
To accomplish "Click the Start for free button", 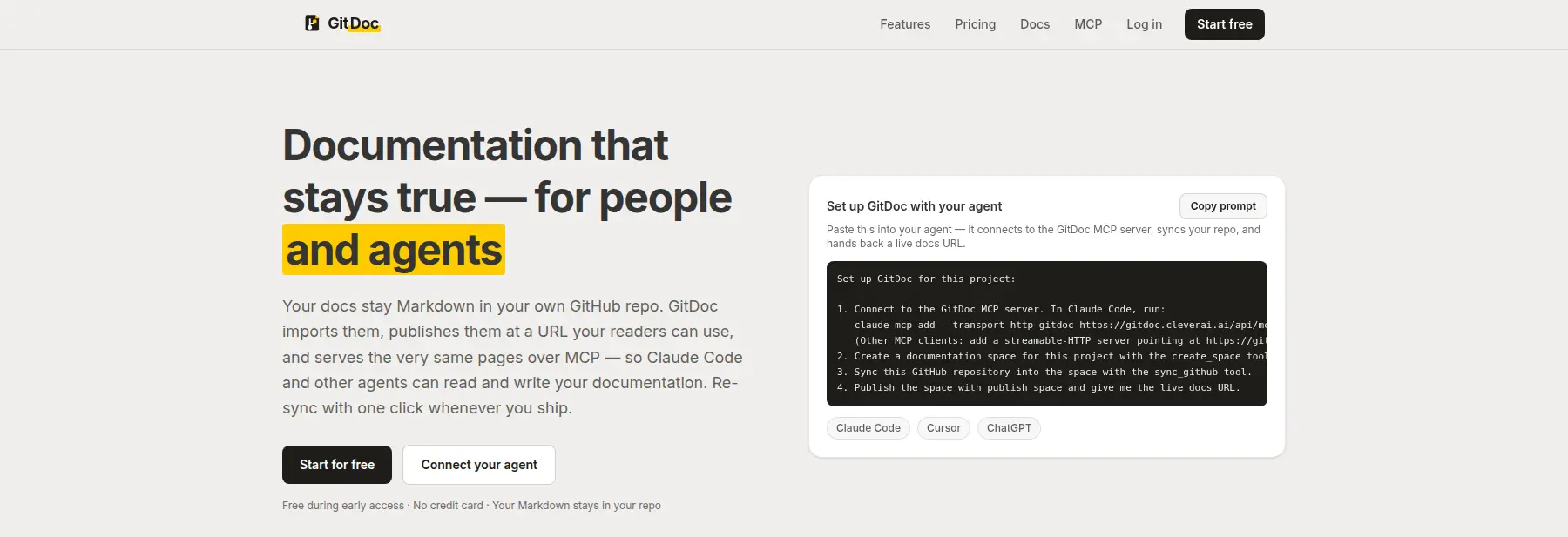I will coord(337,465).
